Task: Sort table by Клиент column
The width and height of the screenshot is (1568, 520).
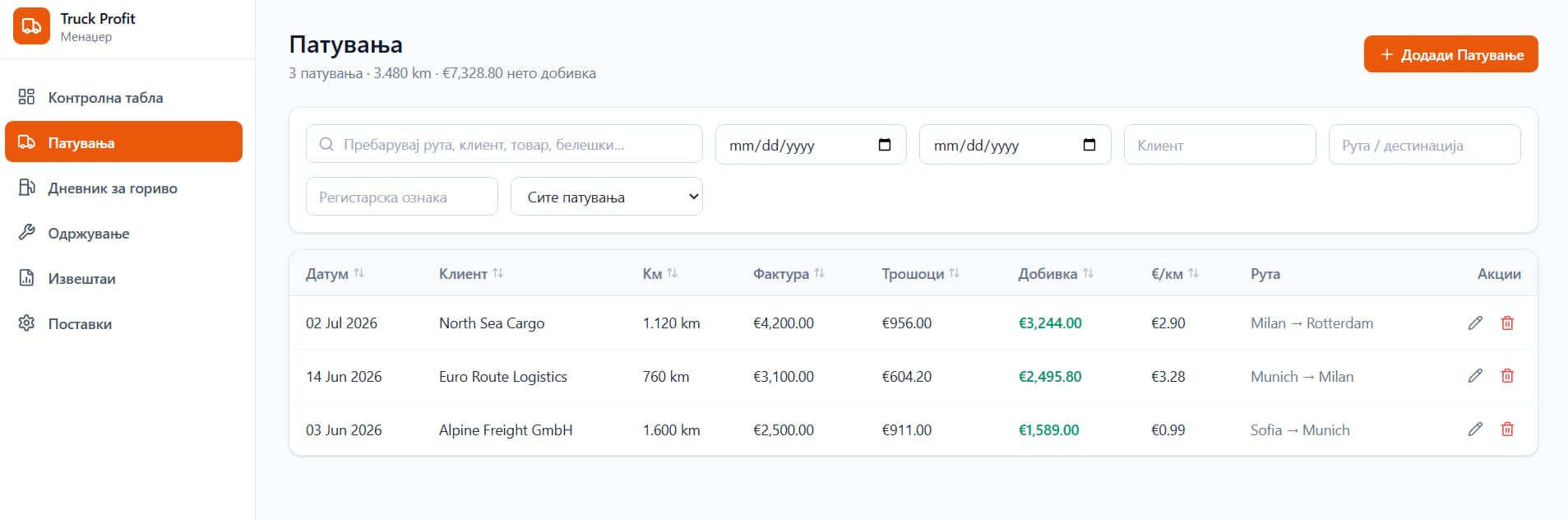Action: click(471, 273)
